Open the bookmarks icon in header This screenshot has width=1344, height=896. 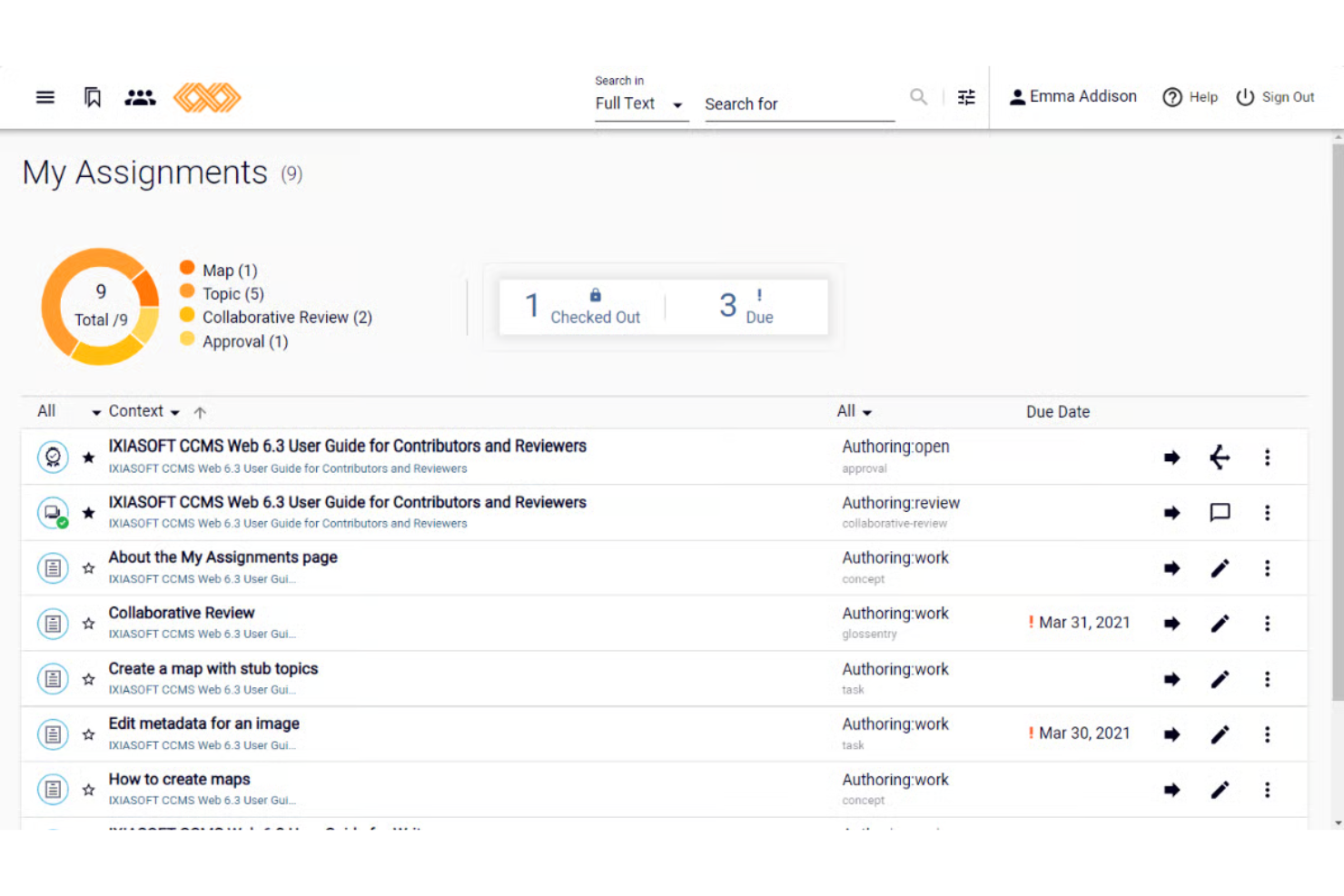click(x=93, y=97)
